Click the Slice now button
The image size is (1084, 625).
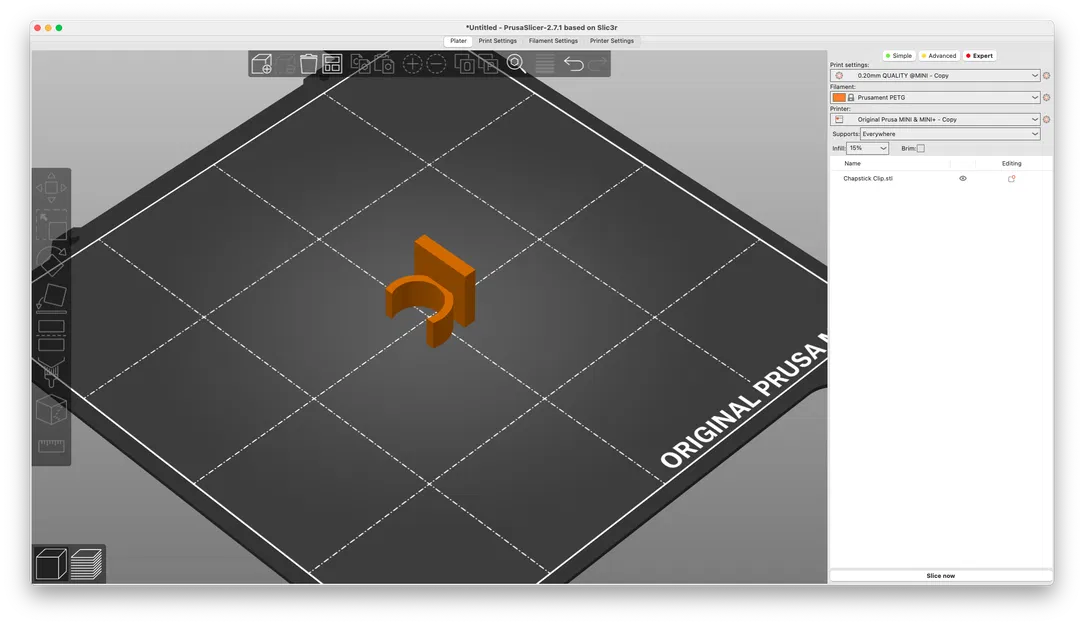(x=941, y=575)
